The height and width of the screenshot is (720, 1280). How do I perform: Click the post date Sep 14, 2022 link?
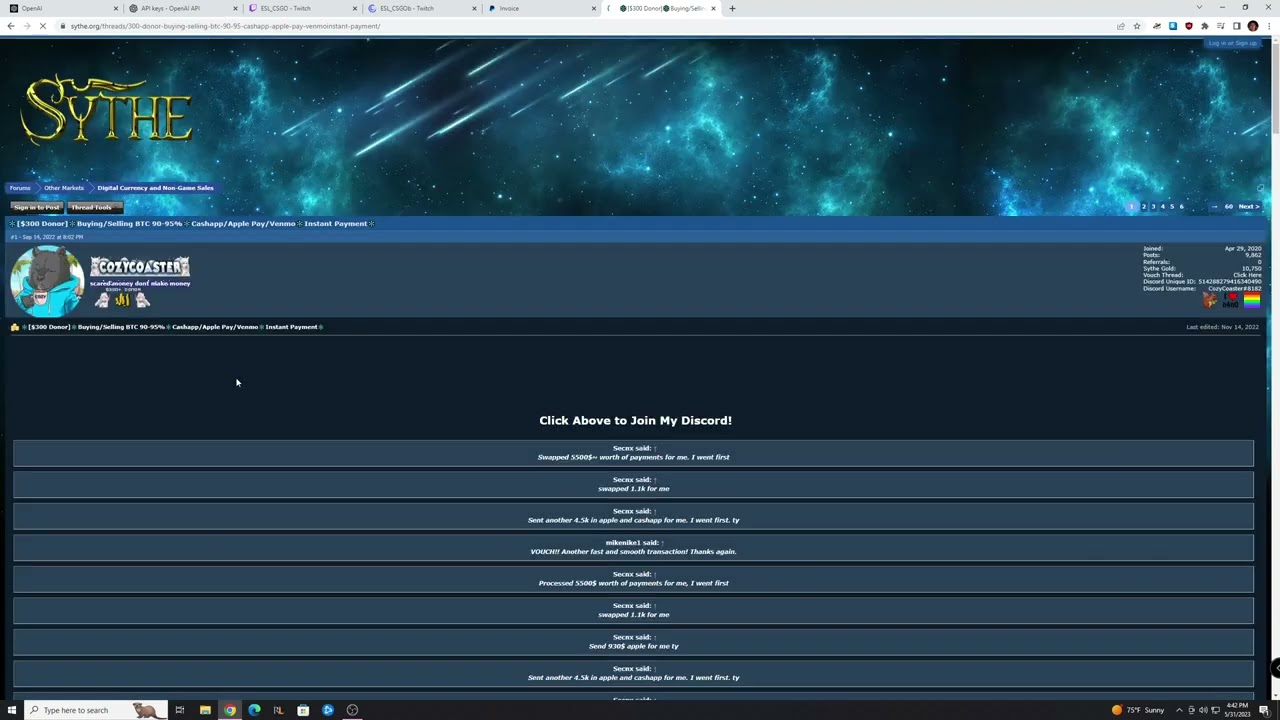pos(52,237)
